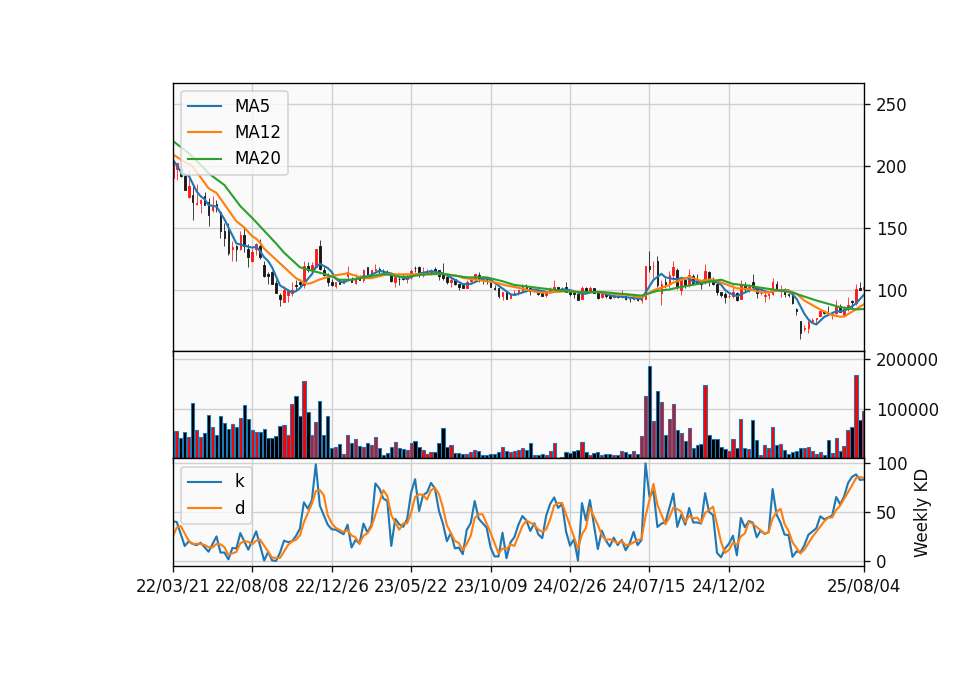The width and height of the screenshot is (960, 690).
Task: Click the 100000 volume axis label
Action: tap(907, 410)
